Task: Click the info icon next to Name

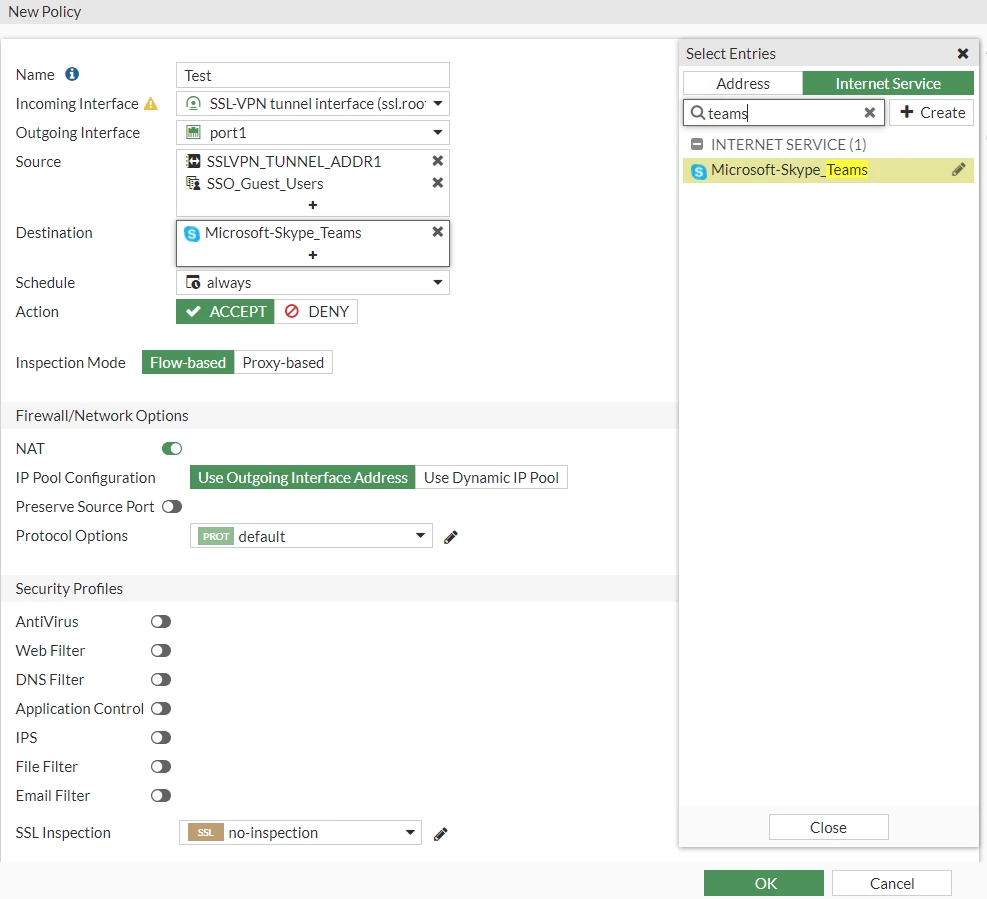Action: pyautogui.click(x=72, y=74)
